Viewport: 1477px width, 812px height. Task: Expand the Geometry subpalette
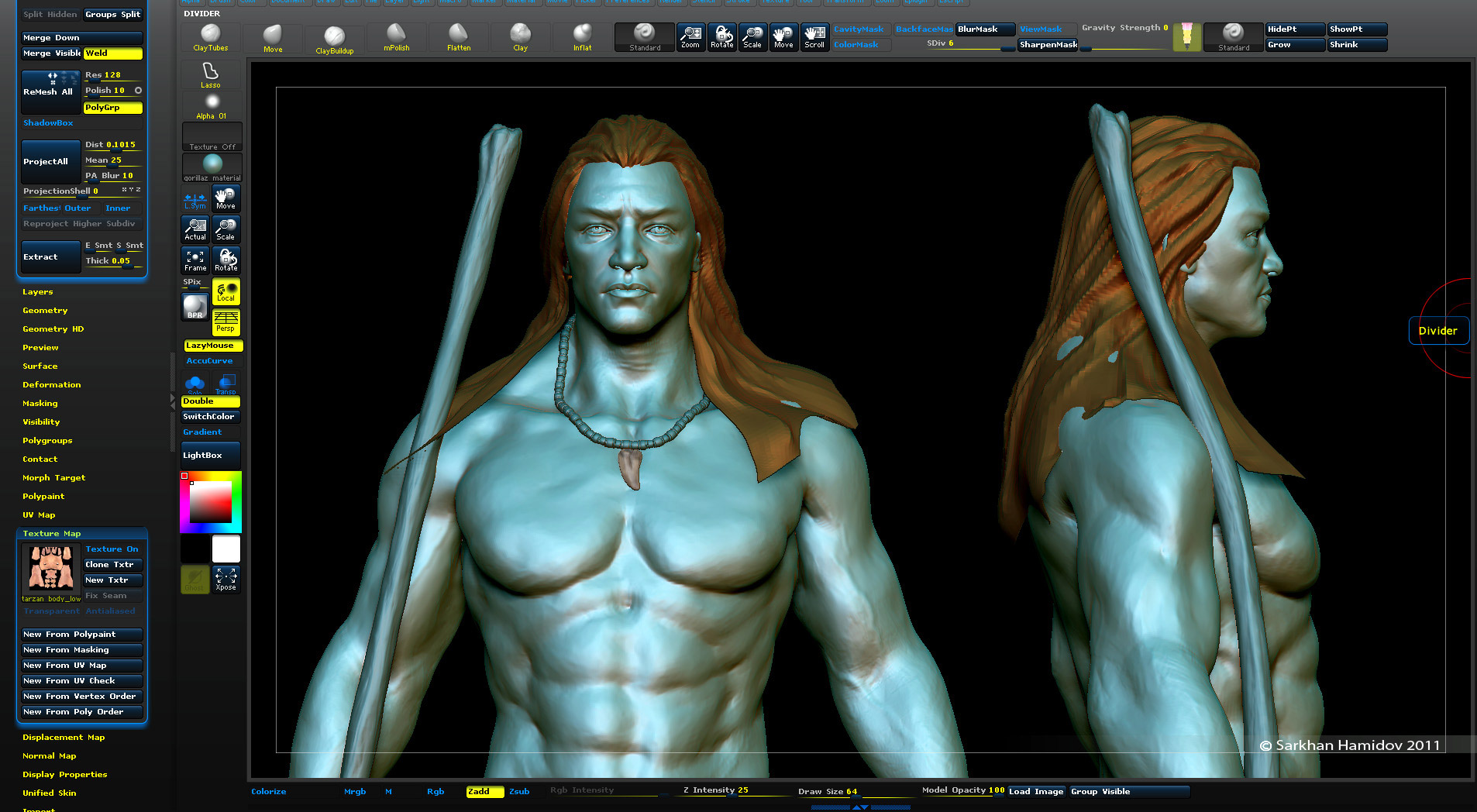click(x=45, y=311)
